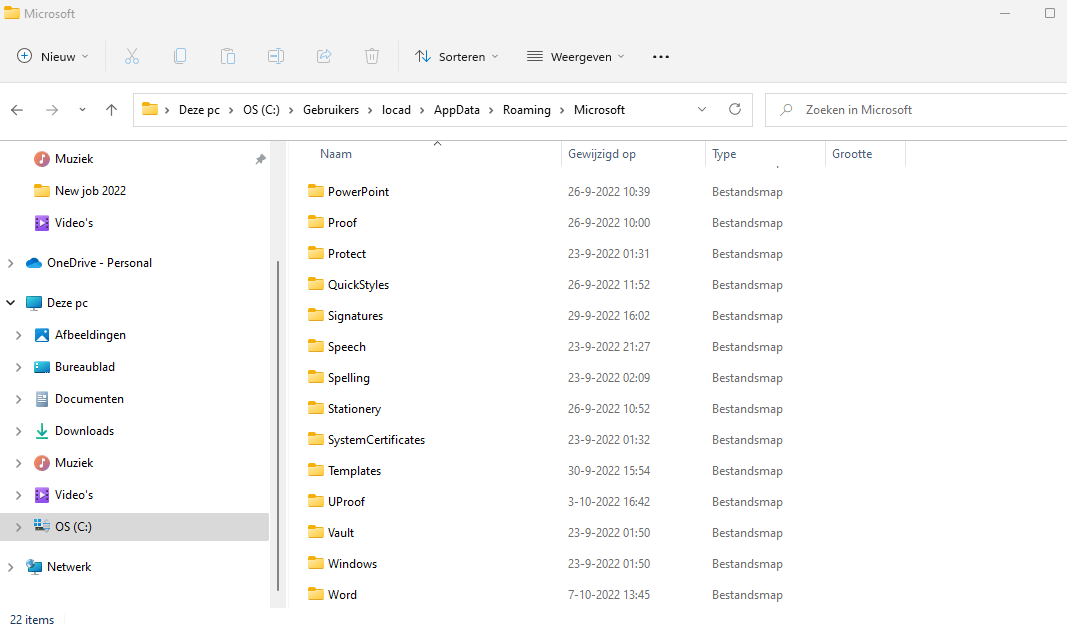Expand the Netwerk tree node
The height and width of the screenshot is (625, 1067).
(10, 567)
